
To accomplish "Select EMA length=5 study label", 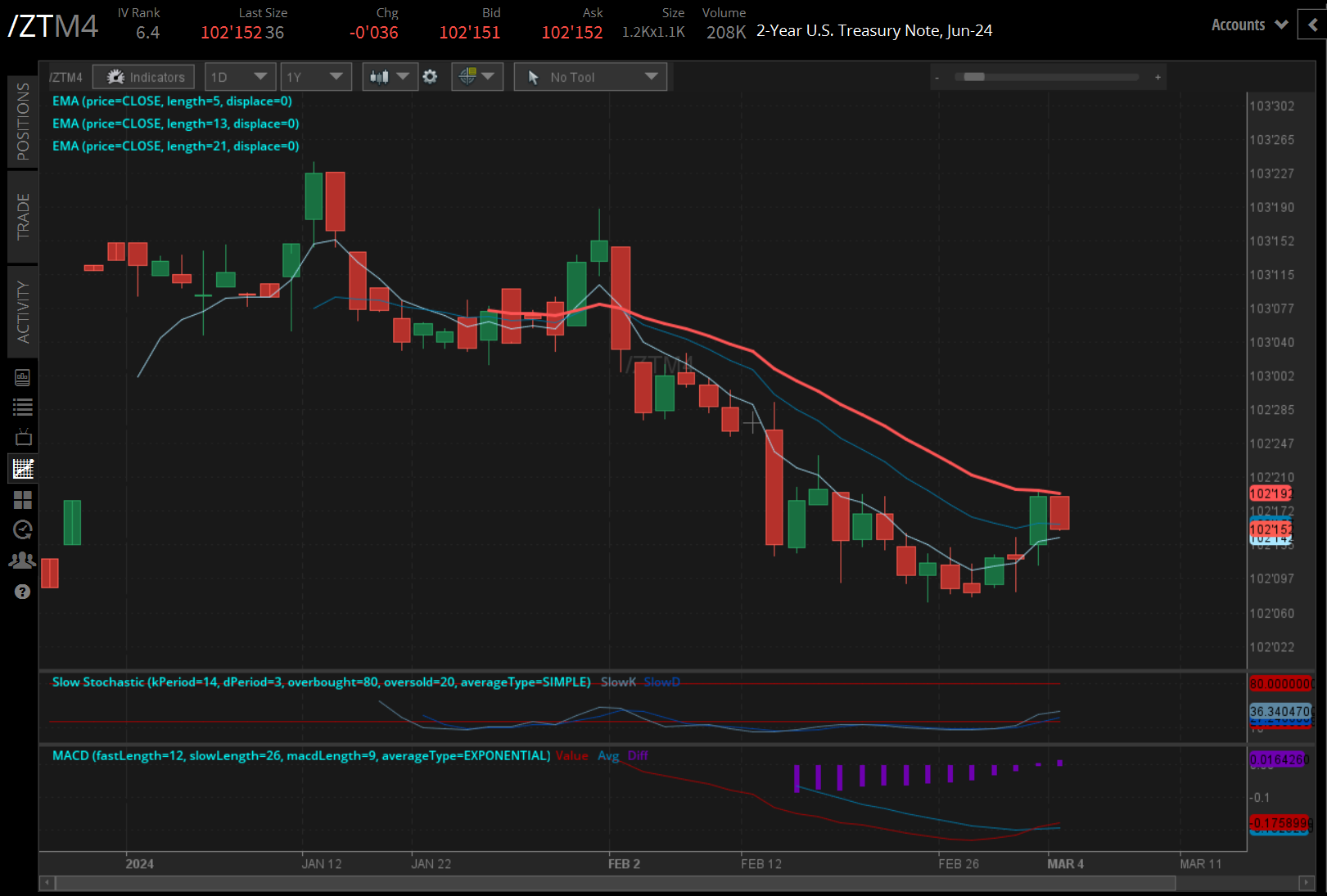I will click(172, 101).
